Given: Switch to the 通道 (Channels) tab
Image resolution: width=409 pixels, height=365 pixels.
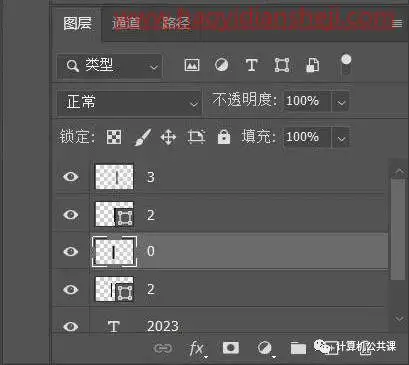Looking at the screenshot, I should pyautogui.click(x=126, y=23).
